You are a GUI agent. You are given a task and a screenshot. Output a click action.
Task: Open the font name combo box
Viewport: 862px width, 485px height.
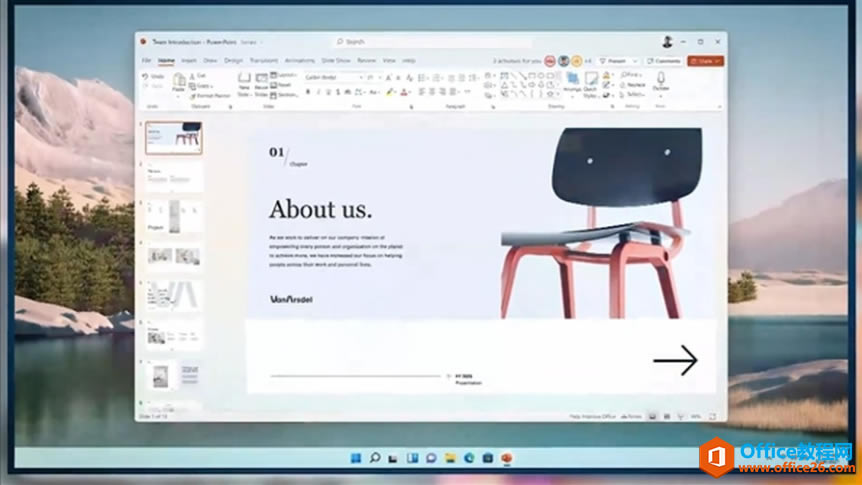click(x=334, y=78)
